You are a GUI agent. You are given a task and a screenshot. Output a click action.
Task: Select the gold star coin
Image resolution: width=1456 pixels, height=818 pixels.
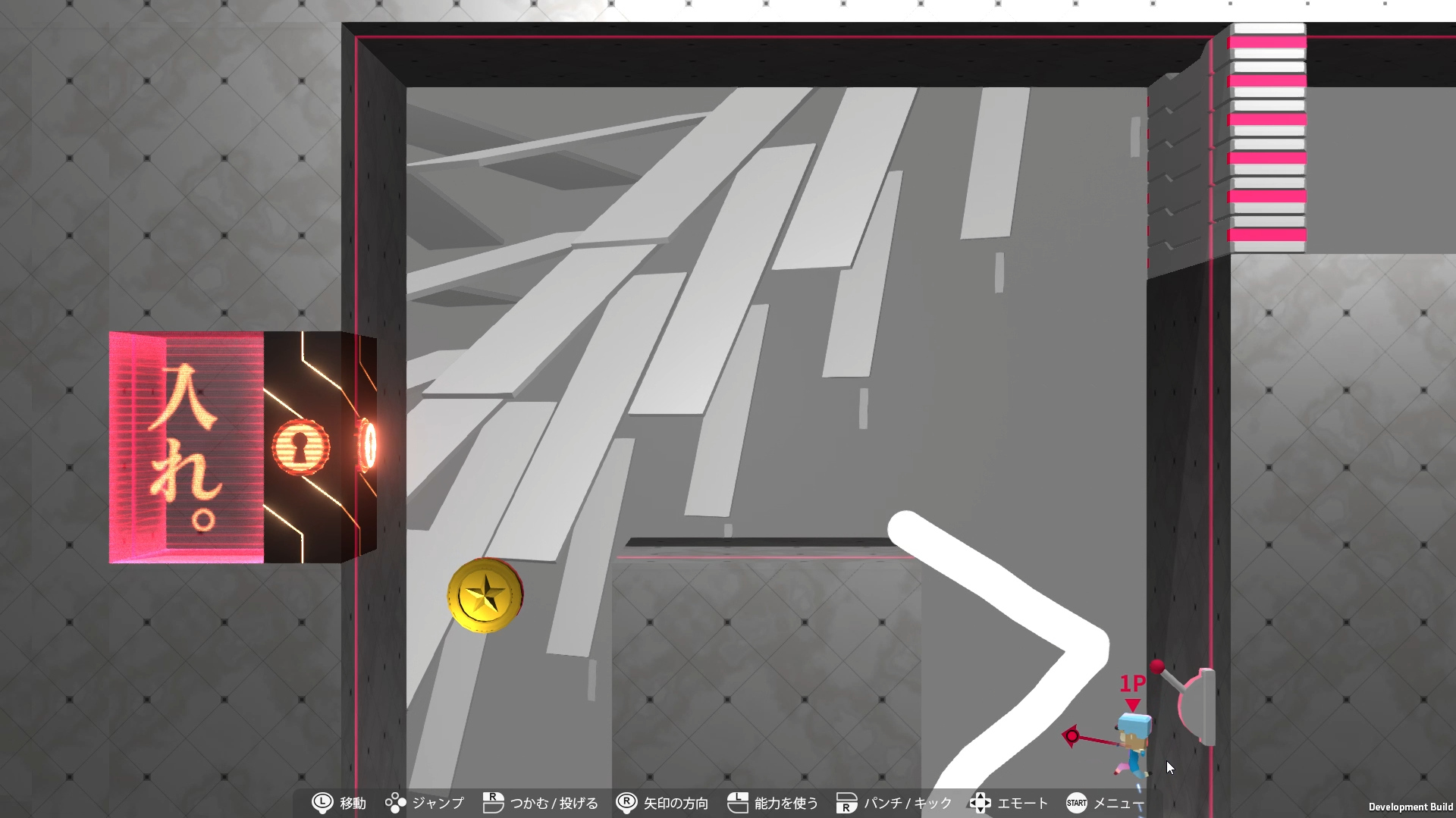[x=485, y=596]
